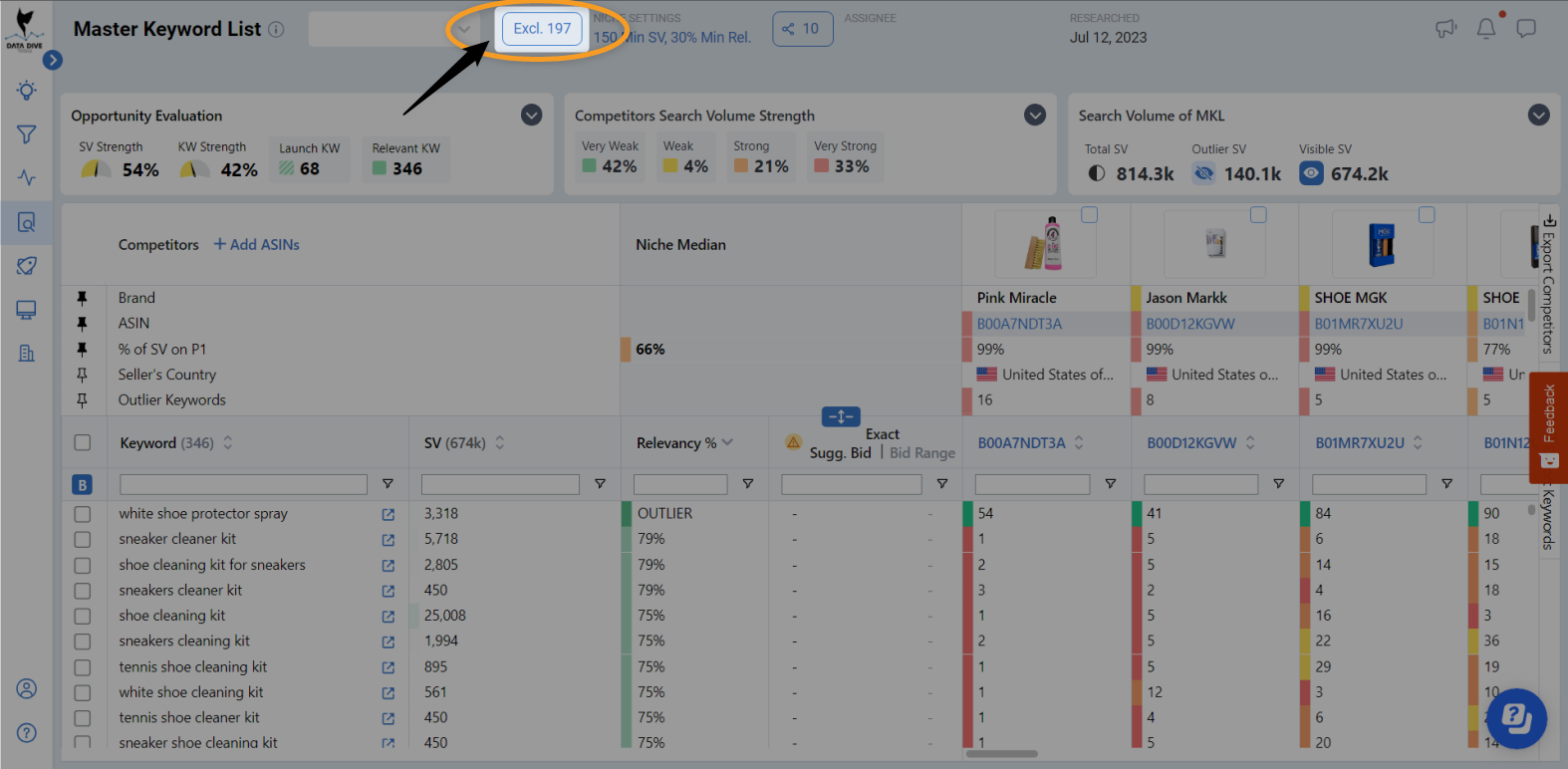The image size is (1568, 769).
Task: Open the rocket launch icon in sidebar
Action: coord(27,266)
